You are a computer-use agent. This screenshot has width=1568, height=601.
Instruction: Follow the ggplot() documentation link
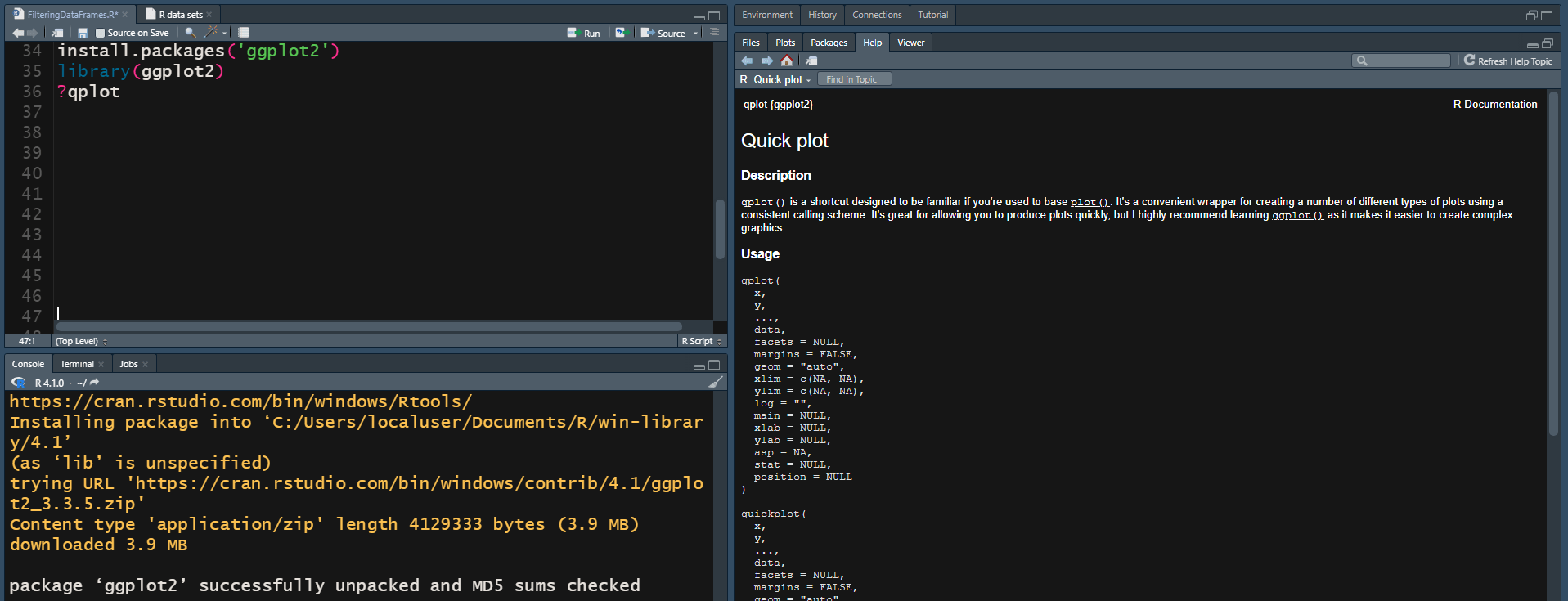1297,215
